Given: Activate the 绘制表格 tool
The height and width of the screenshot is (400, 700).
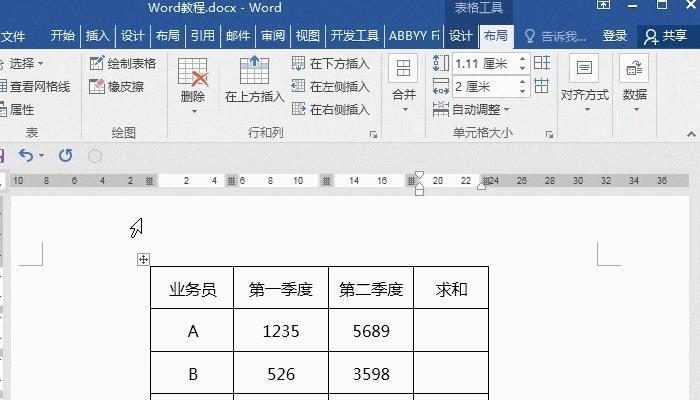Looking at the screenshot, I should click(x=123, y=63).
